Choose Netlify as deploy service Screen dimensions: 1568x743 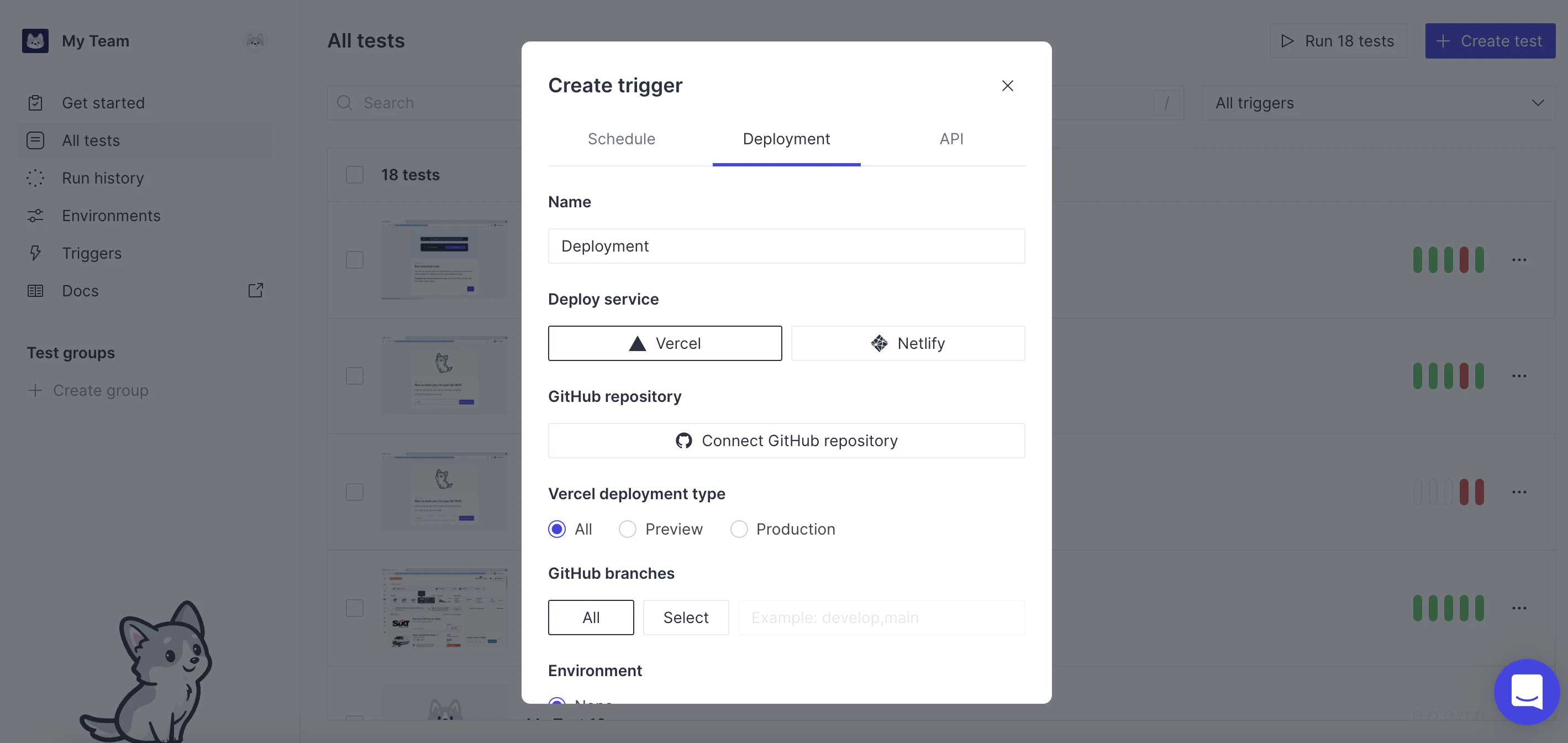point(907,343)
